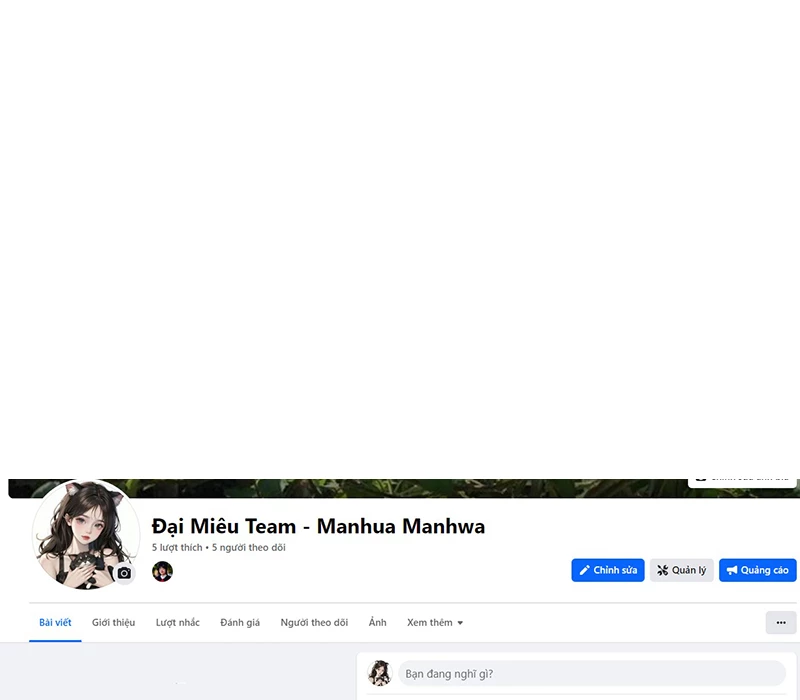Image resolution: width=800 pixels, height=700 pixels.
Task: Open the Quản lý page tools
Action: (681, 570)
